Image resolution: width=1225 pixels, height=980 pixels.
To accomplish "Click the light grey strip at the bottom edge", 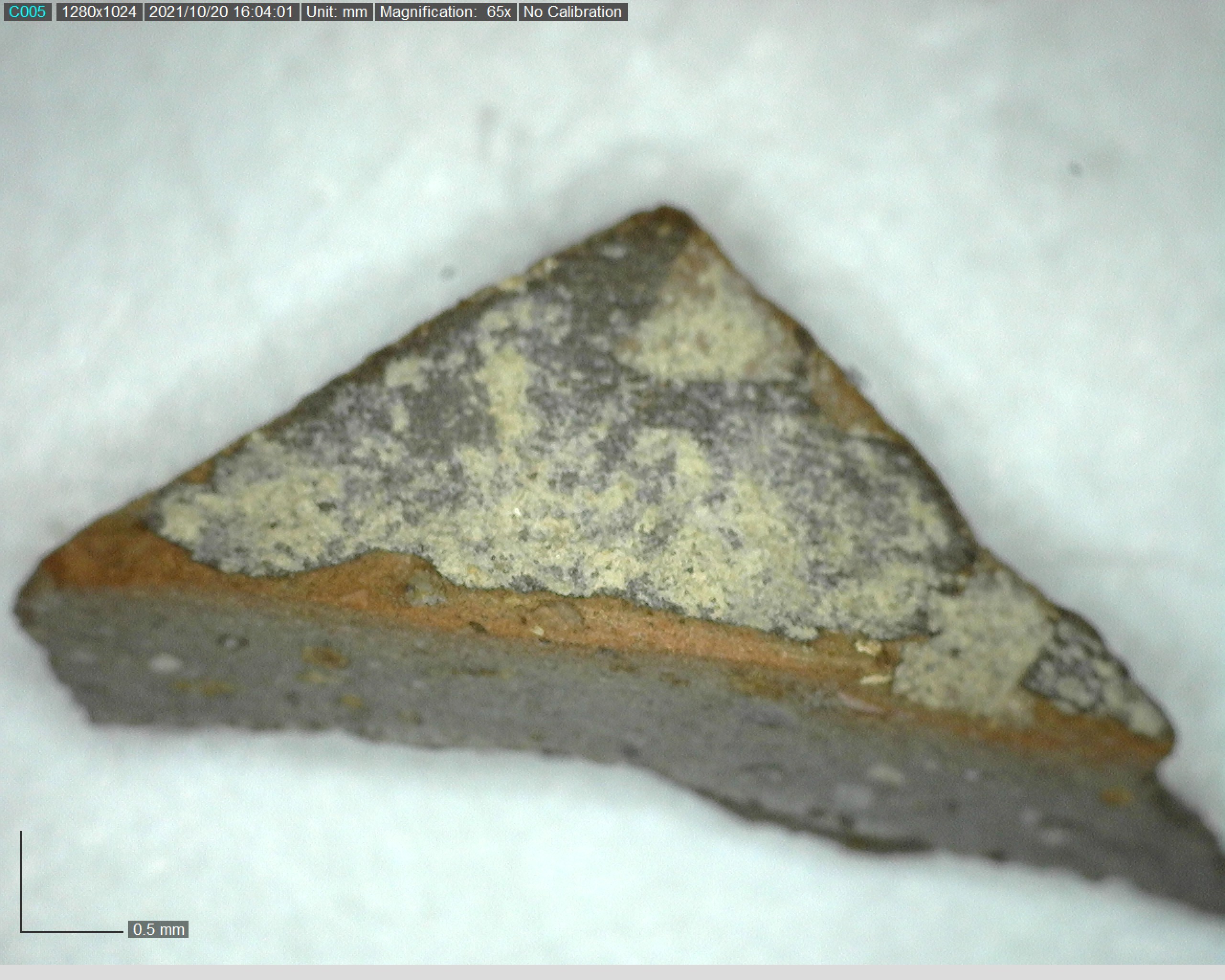I will coord(612,972).
